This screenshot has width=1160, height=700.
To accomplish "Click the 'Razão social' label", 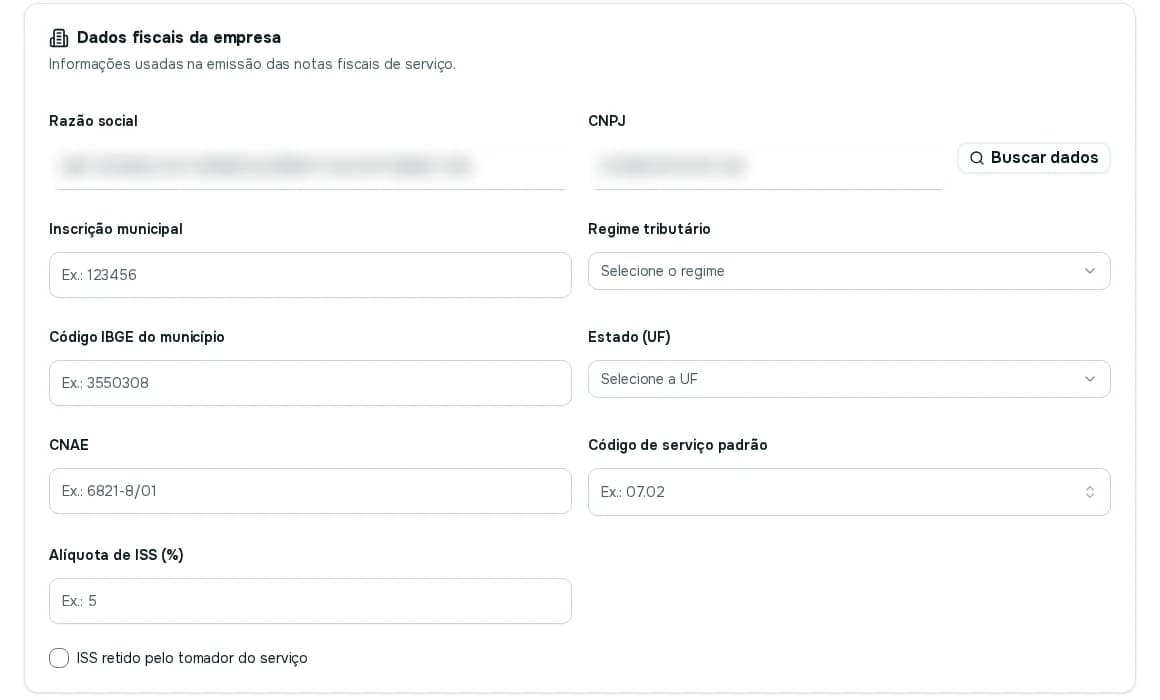I will (x=93, y=121).
